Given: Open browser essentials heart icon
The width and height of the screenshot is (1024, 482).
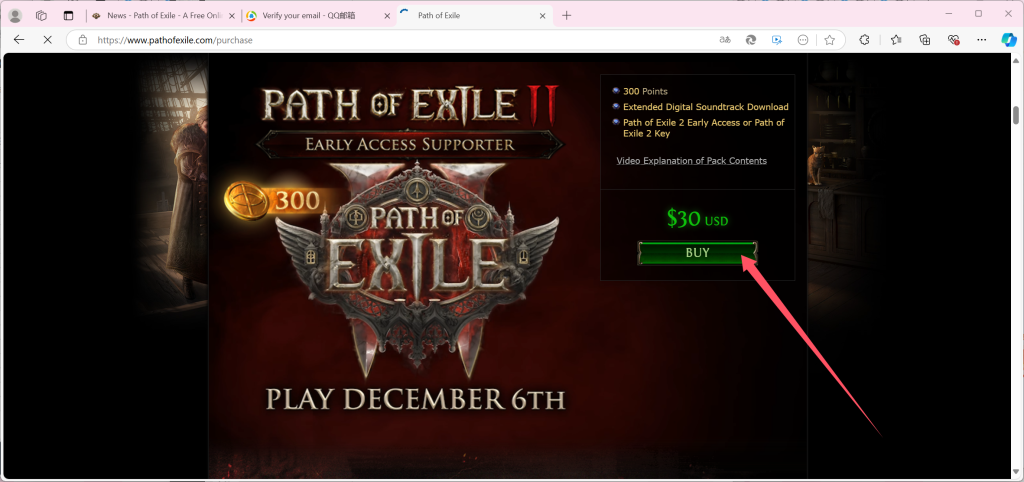Looking at the screenshot, I should pyautogui.click(x=953, y=40).
